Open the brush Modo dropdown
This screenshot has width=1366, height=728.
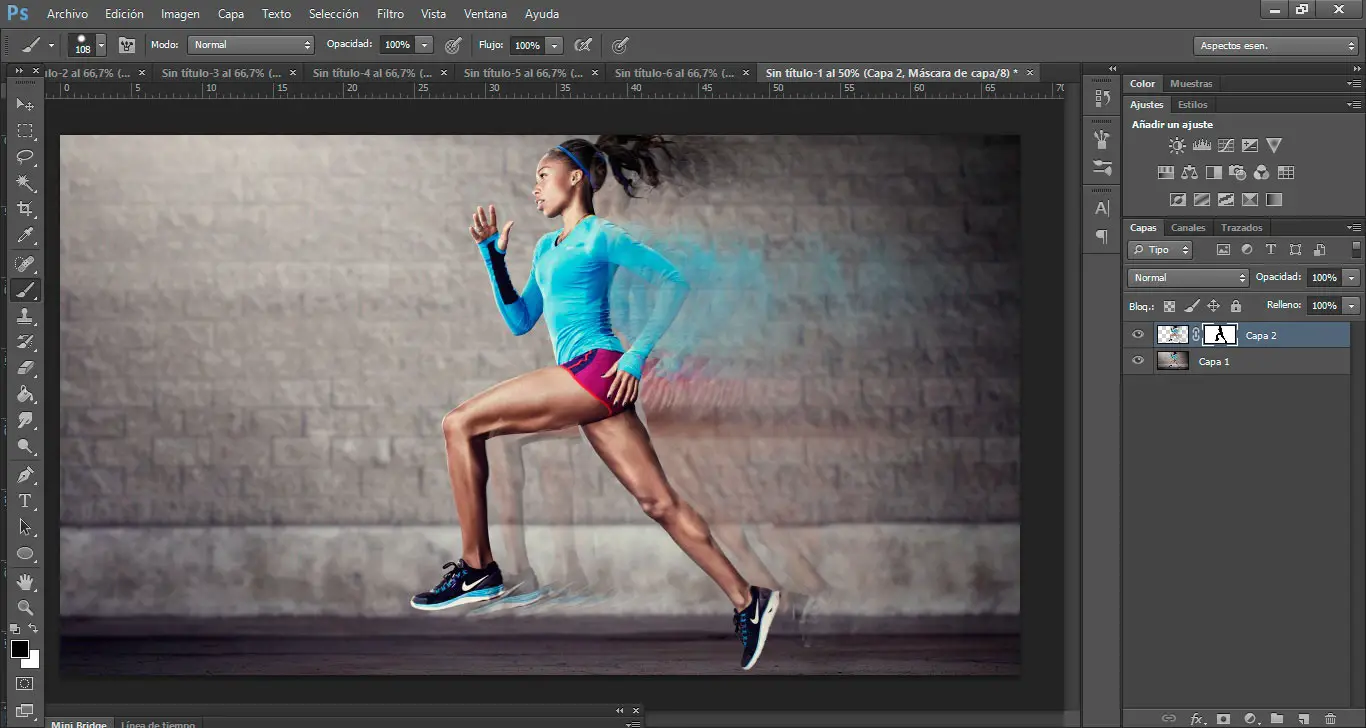(x=252, y=45)
